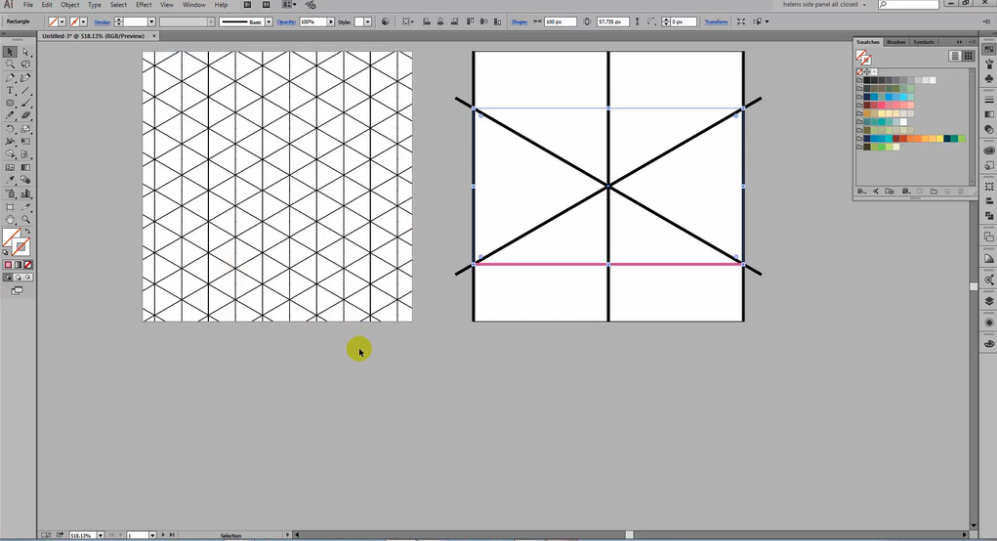Select the Zoom tool in toolbox
The width and height of the screenshot is (997, 541).
pyautogui.click(x=25, y=219)
